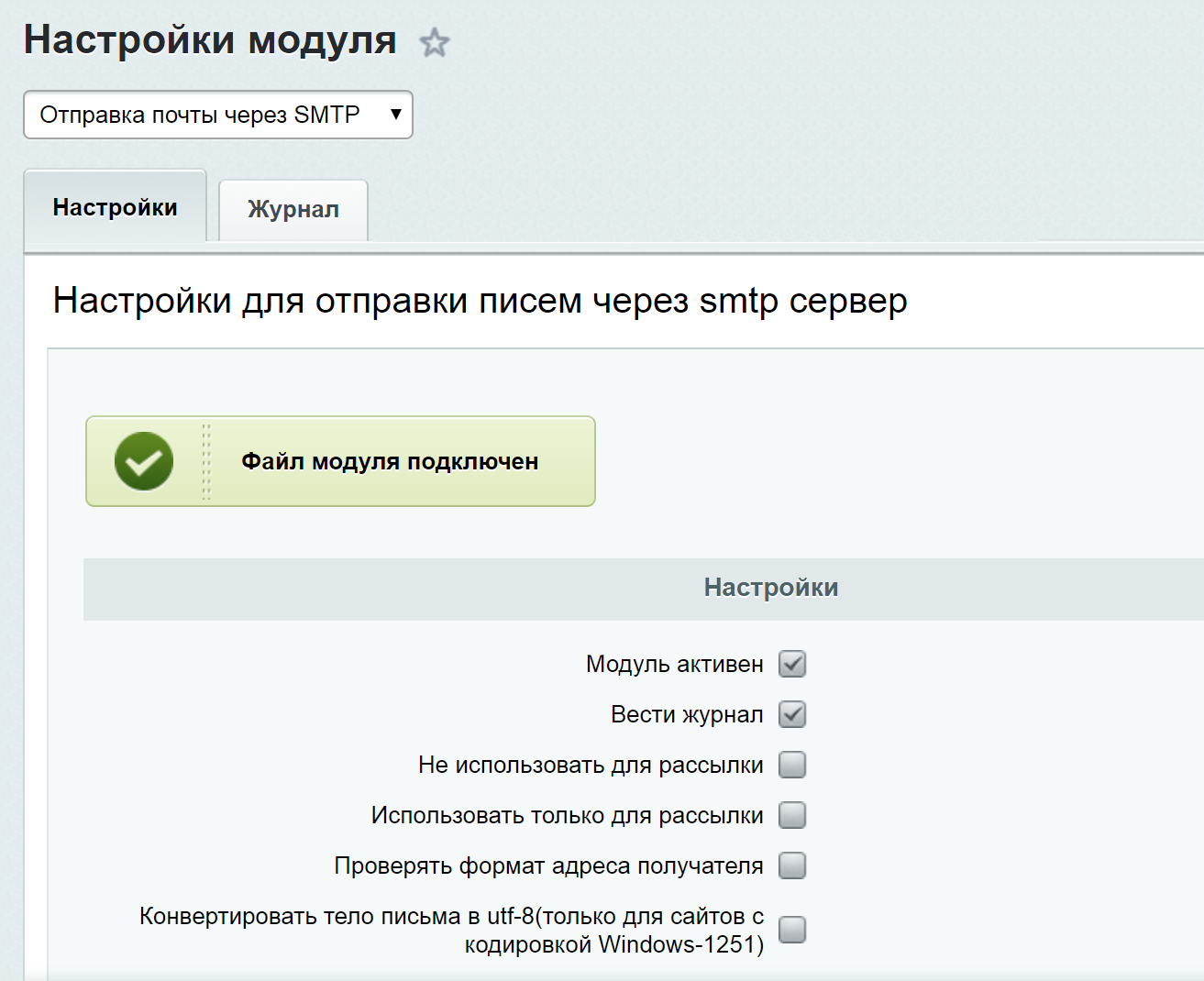Switch to the Журнал tab
Screen dimensions: 1204x981
(293, 210)
